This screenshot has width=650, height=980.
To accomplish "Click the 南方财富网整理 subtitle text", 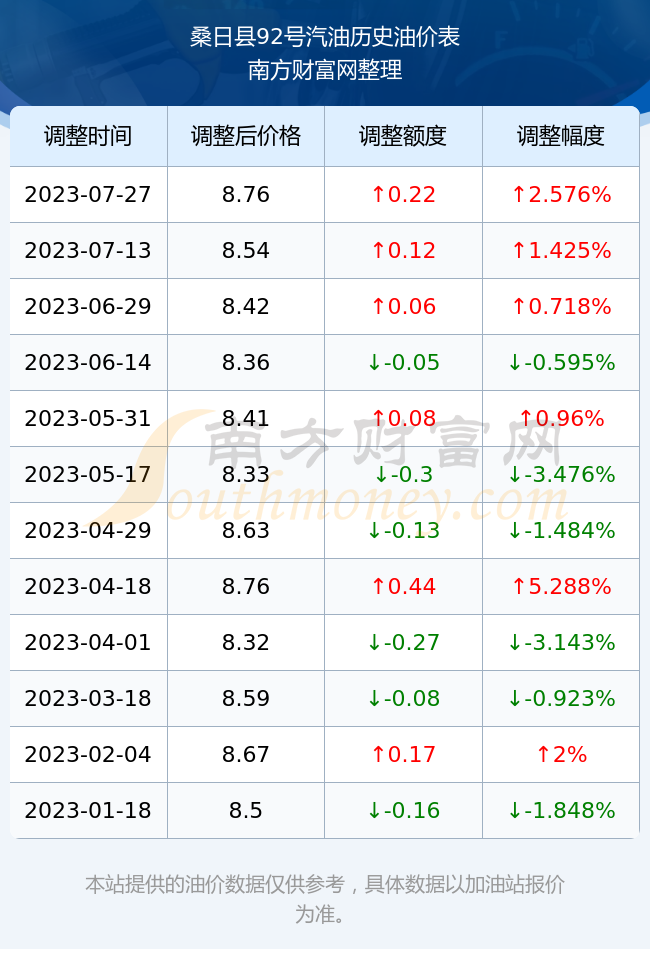I will tap(325, 69).
